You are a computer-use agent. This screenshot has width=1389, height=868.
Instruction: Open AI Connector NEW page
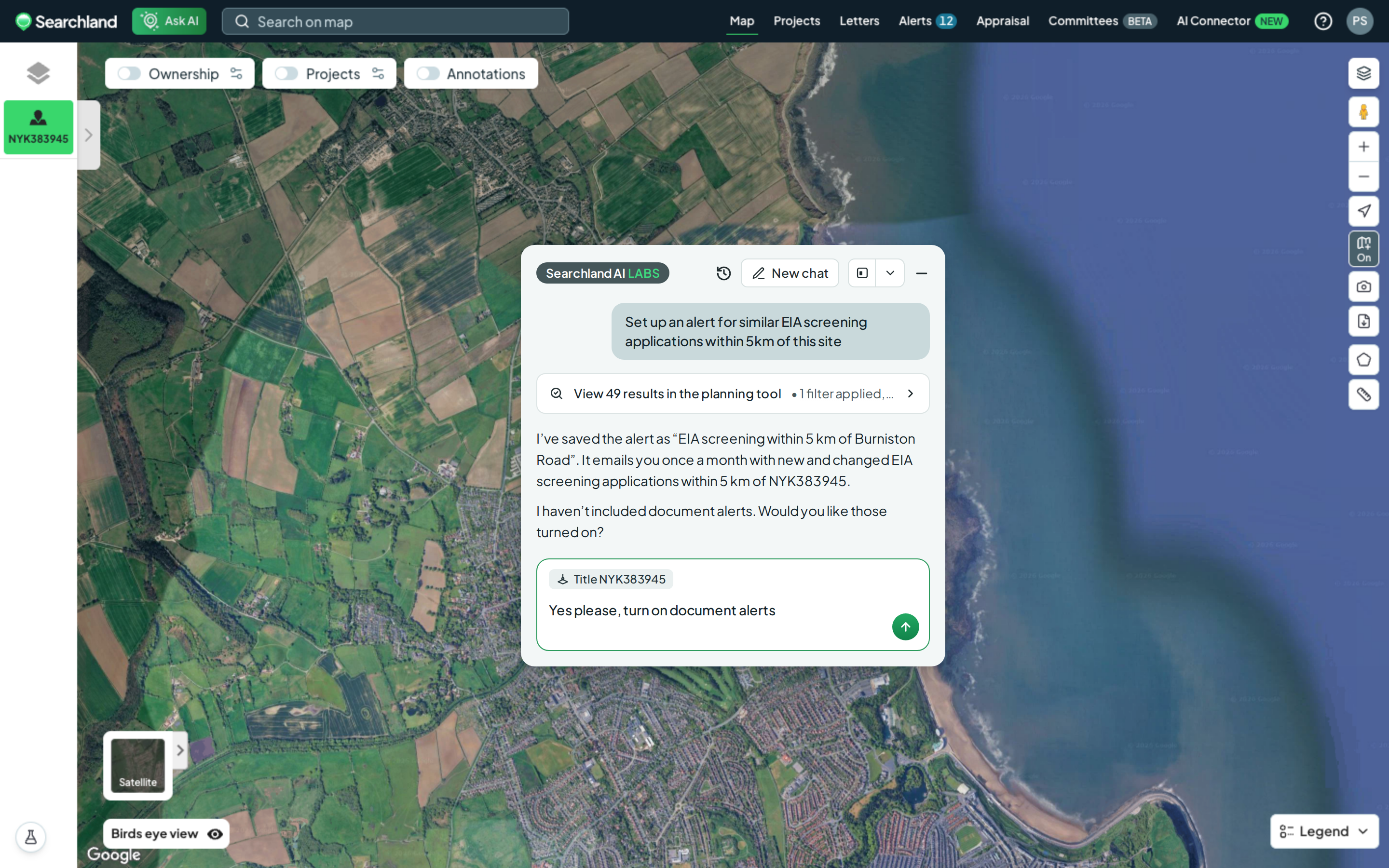1232,21
